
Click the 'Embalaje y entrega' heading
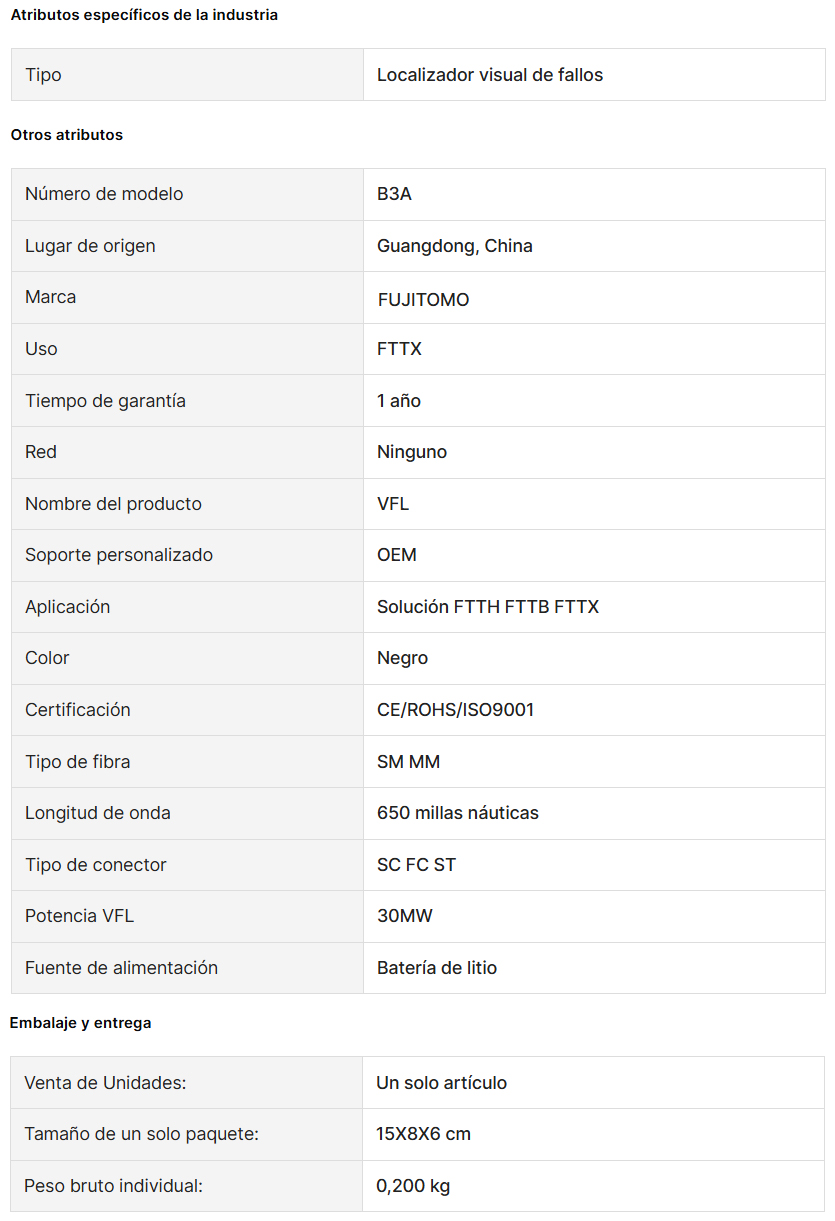pos(80,1023)
